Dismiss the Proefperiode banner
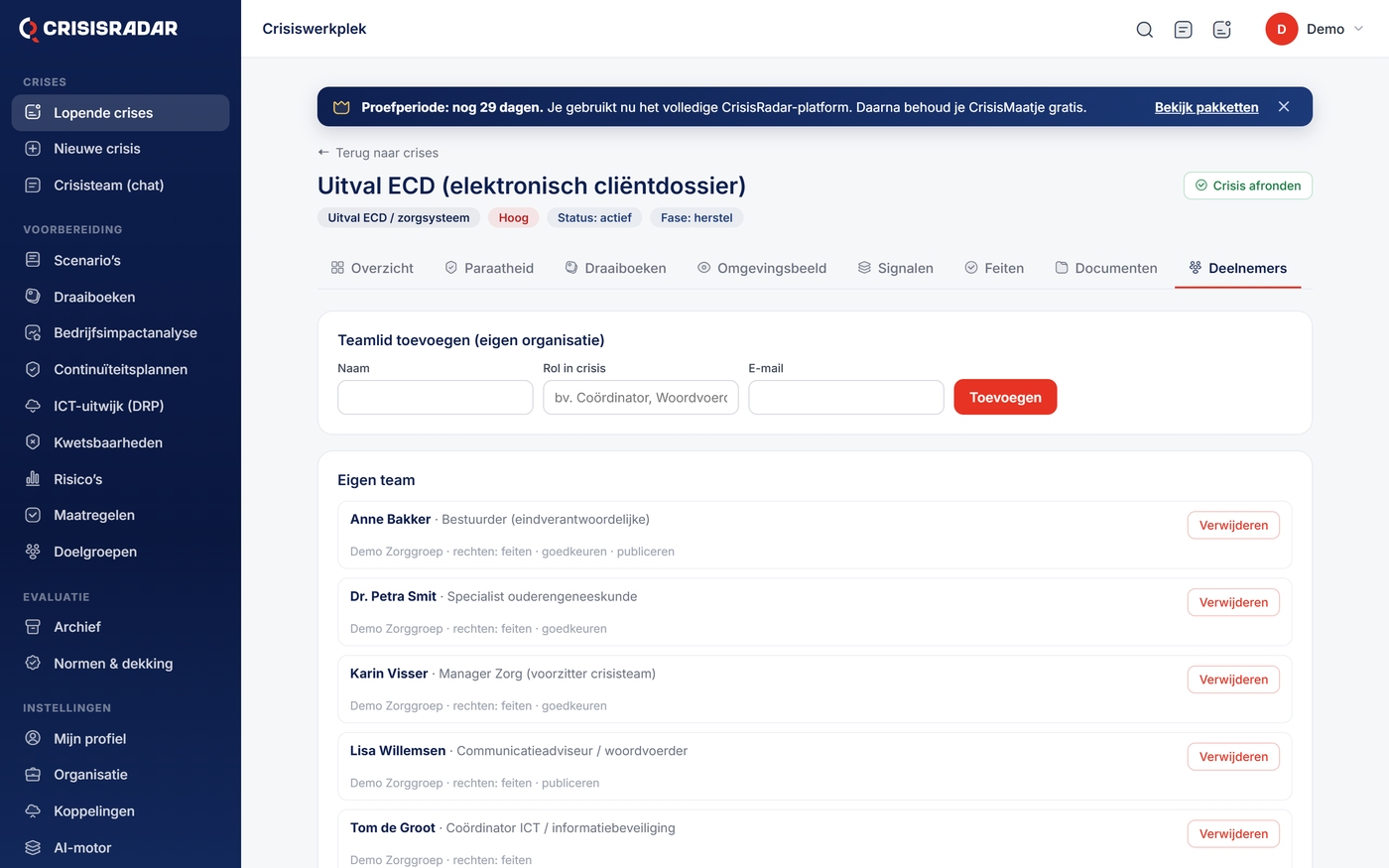This screenshot has width=1389, height=868. coord(1284,106)
